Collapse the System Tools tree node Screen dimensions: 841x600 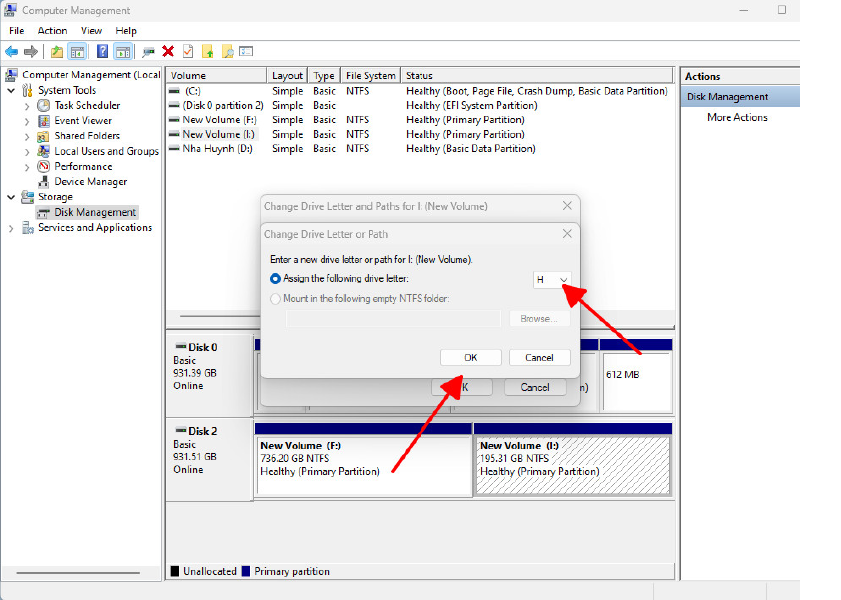[11, 91]
